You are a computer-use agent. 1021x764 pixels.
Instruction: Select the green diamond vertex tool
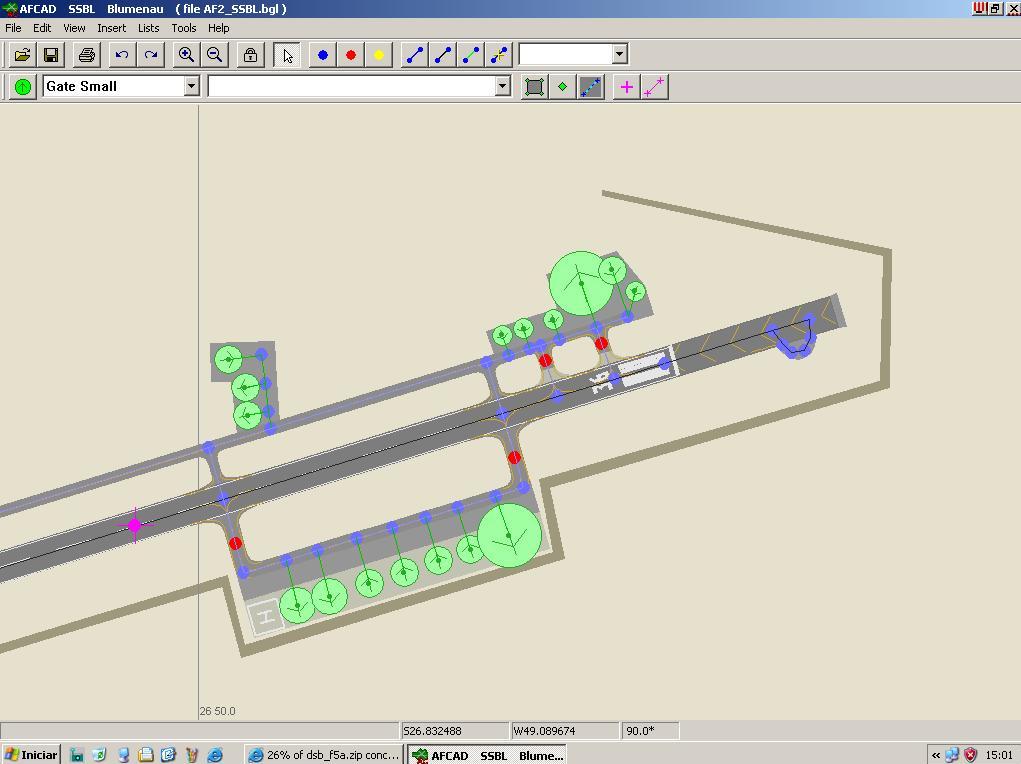pos(563,87)
